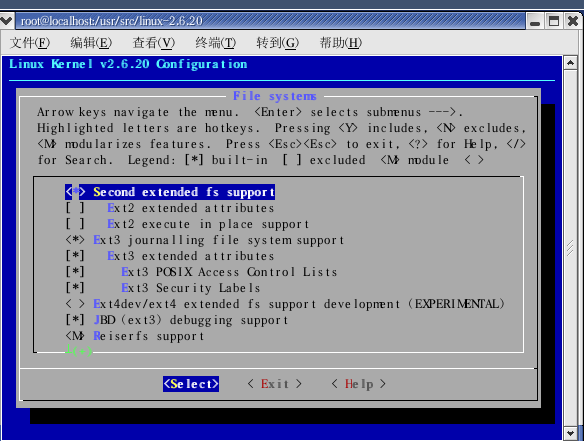Toggle Ext3 extended attributes checkbox
The height and width of the screenshot is (441, 584).
[x=75, y=256]
